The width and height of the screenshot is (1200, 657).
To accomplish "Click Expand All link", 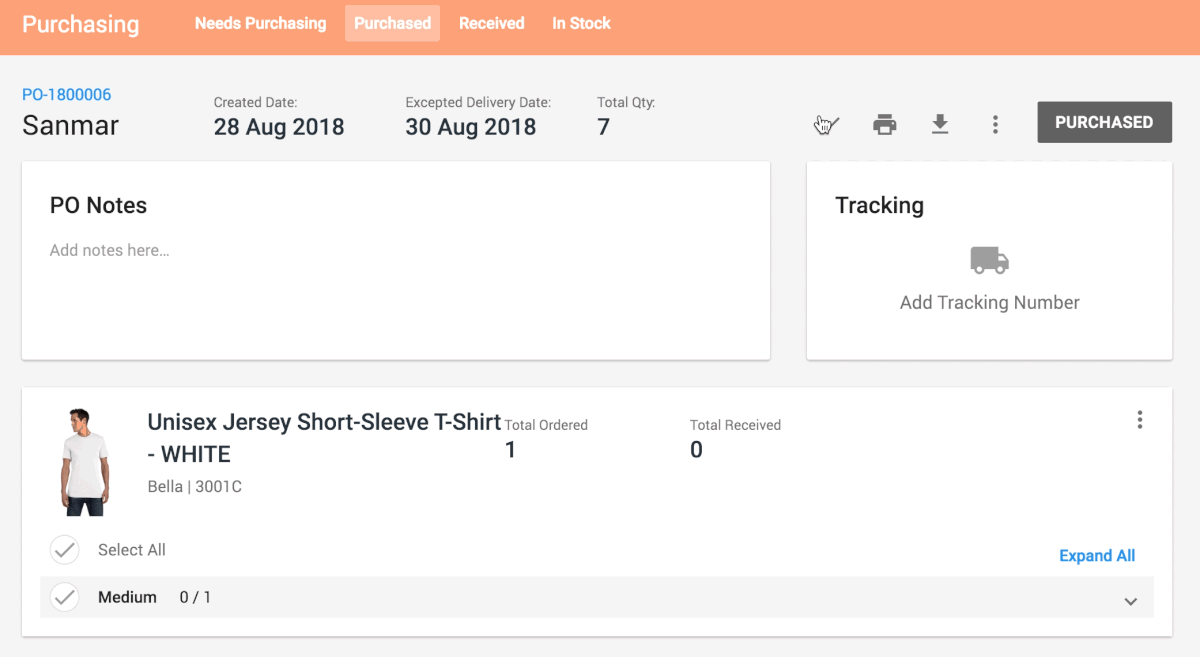I will pyautogui.click(x=1097, y=556).
